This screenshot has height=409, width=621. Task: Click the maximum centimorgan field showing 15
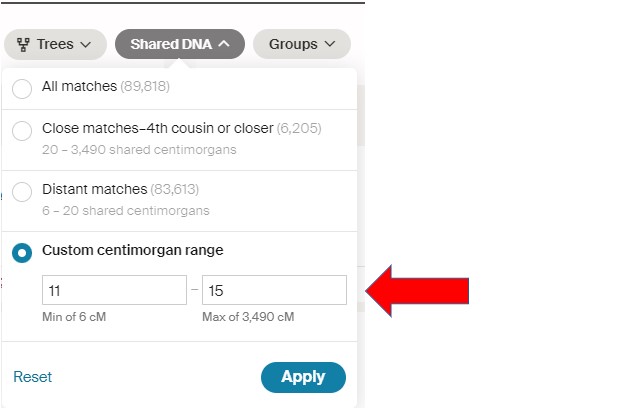click(274, 290)
